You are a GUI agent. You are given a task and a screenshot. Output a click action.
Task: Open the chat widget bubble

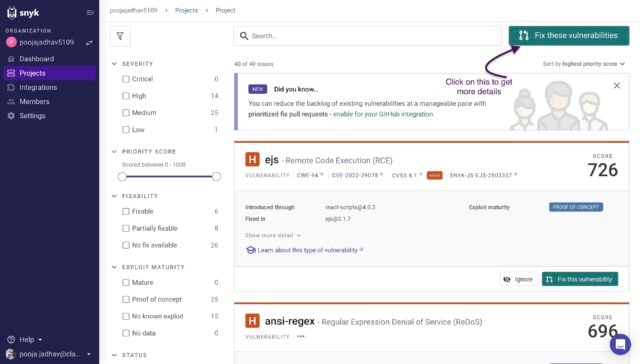tap(620, 344)
